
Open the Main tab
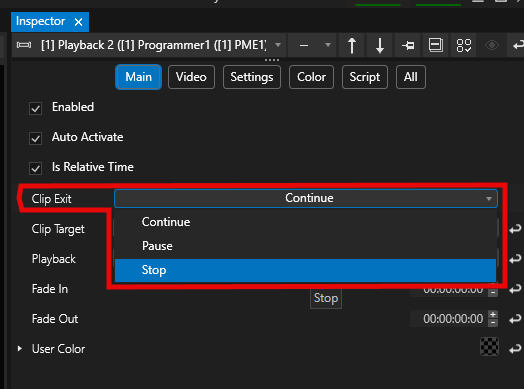click(138, 77)
